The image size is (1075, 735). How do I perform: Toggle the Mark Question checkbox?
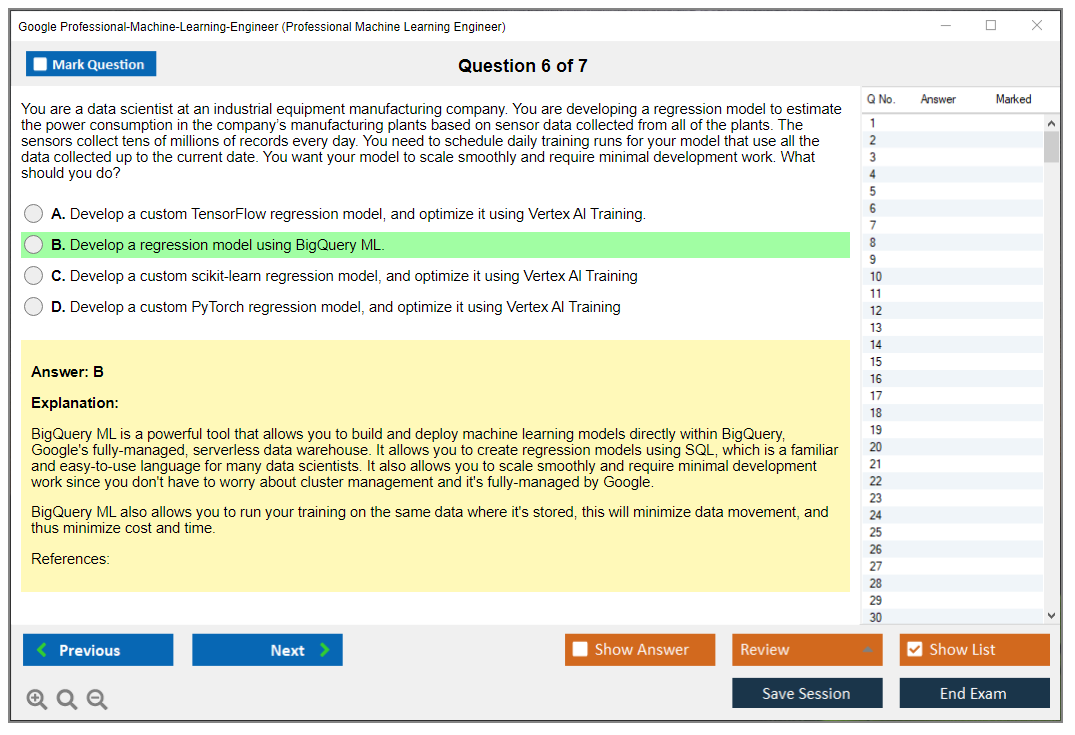click(x=40, y=65)
